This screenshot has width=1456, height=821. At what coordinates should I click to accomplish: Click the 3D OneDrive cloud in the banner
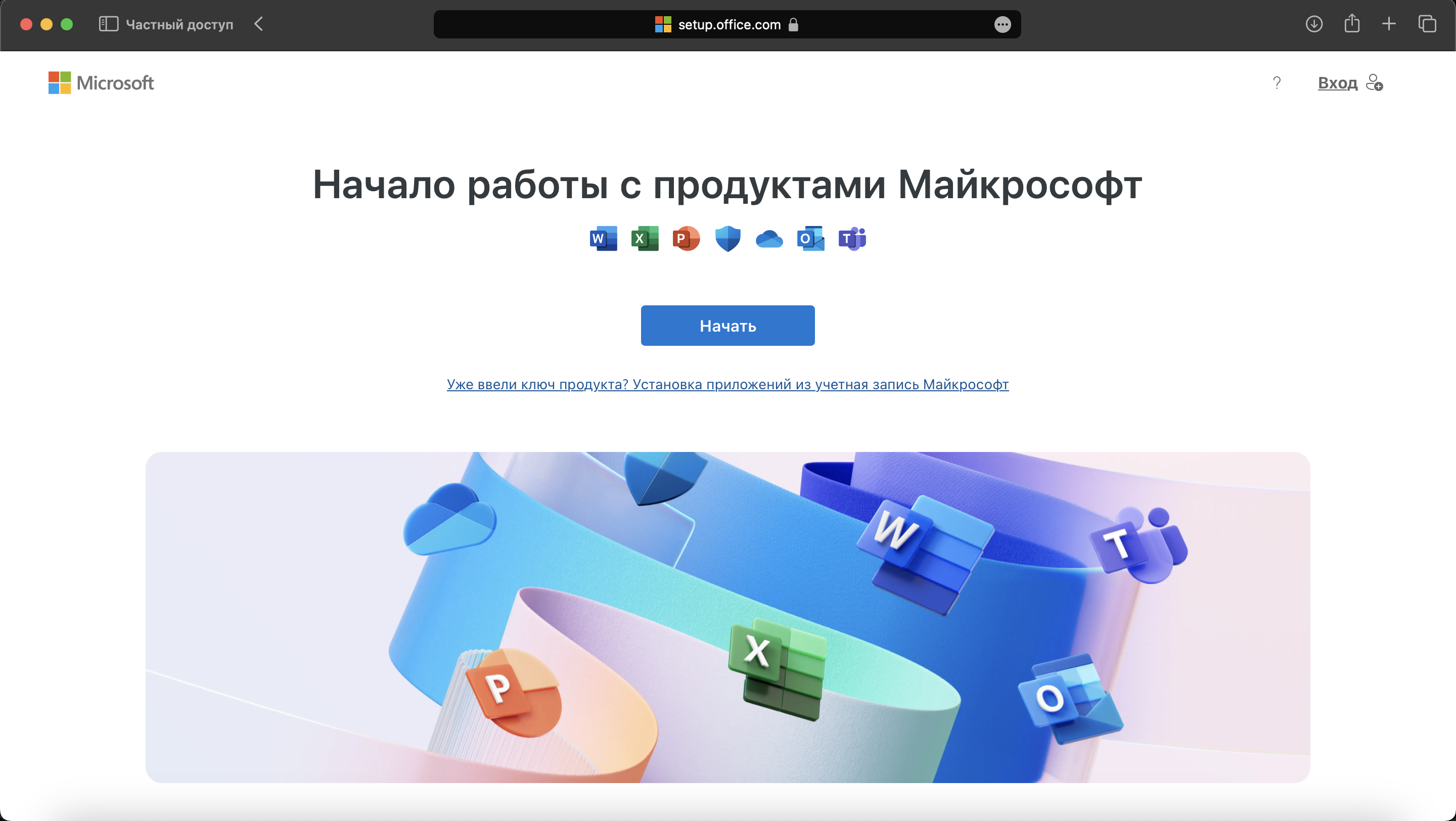(x=450, y=518)
